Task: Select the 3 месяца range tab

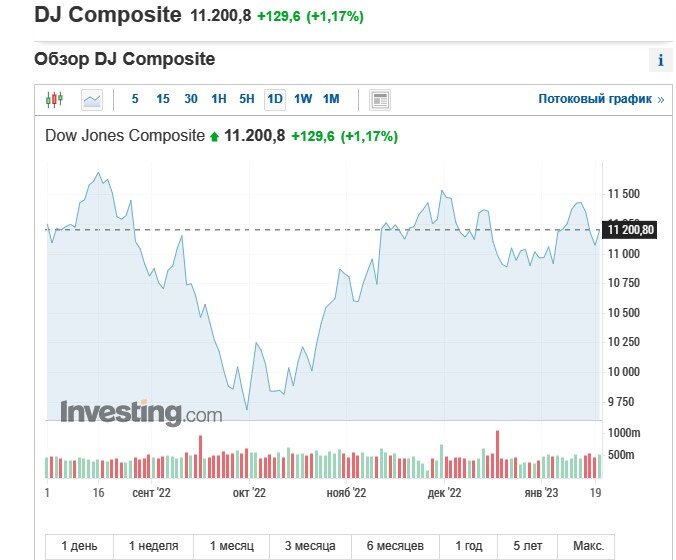Action: [x=309, y=546]
